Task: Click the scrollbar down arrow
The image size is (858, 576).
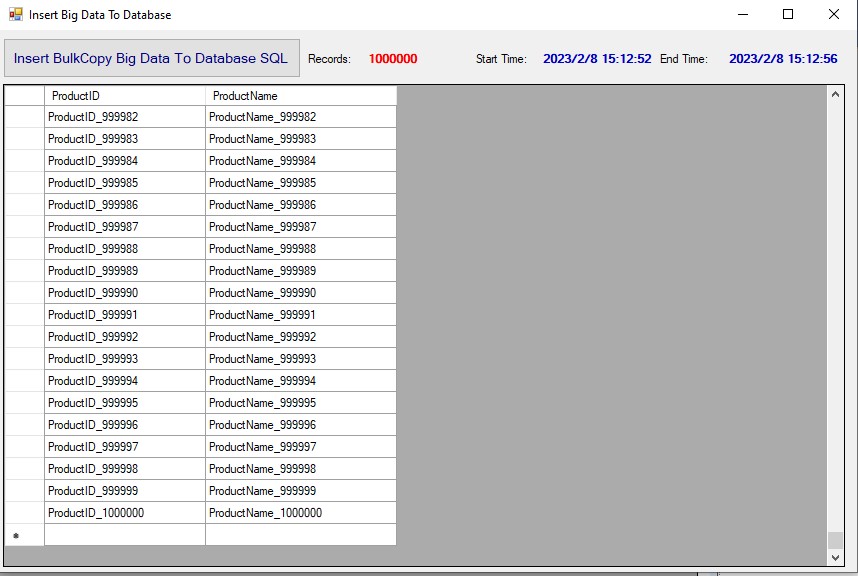Action: [x=835, y=557]
